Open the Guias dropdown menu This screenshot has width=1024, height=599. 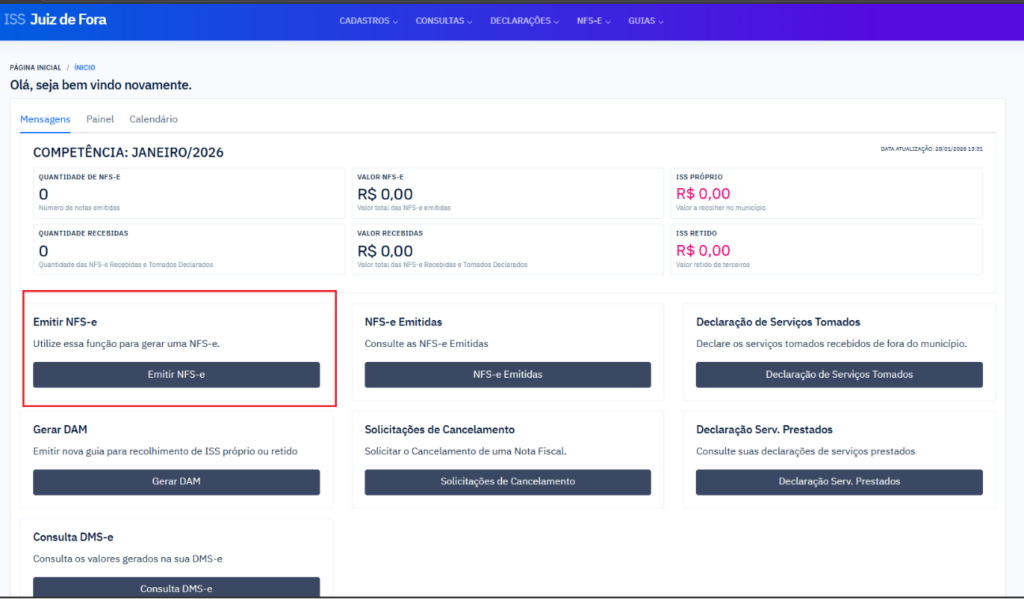tap(645, 21)
